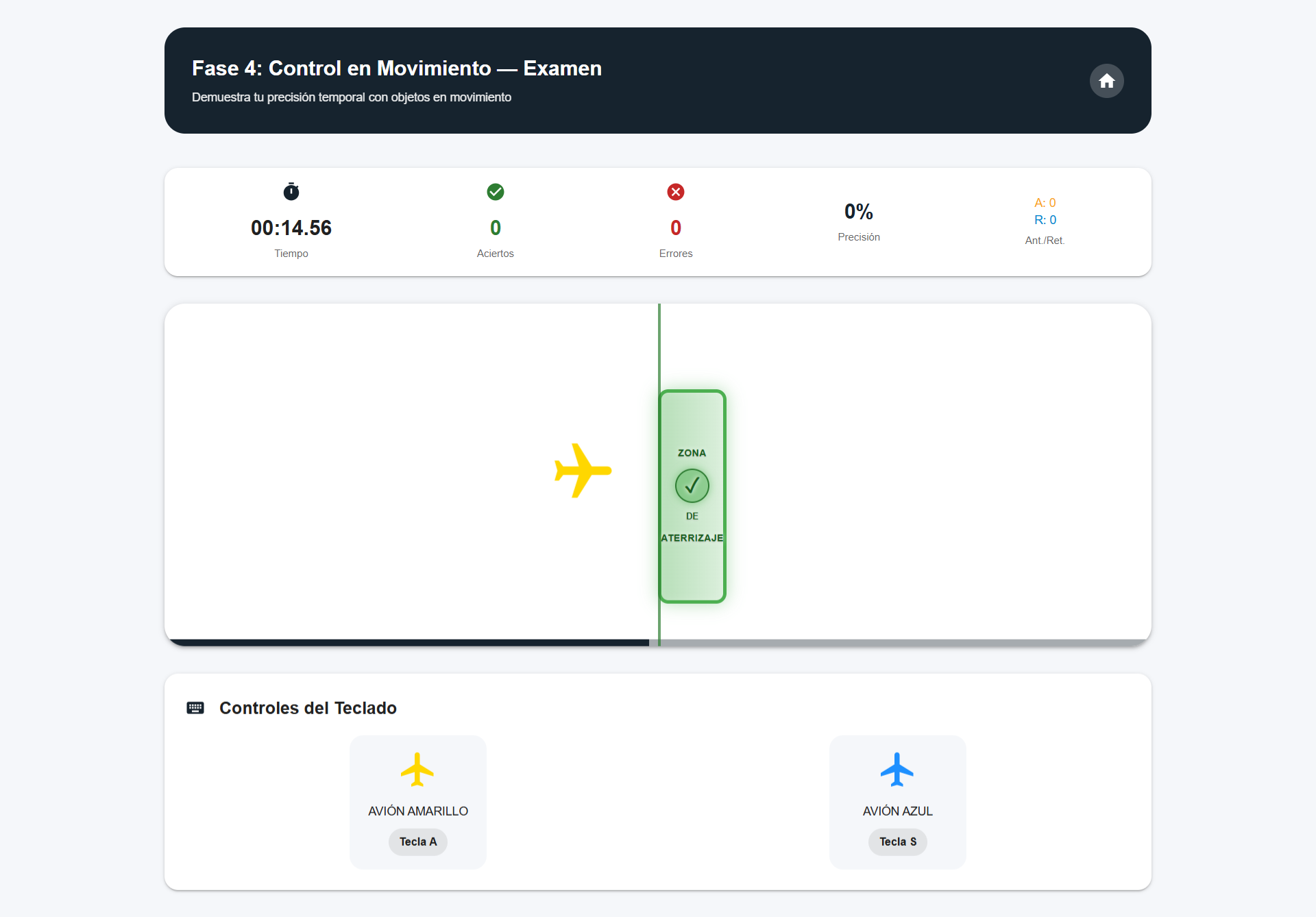The height and width of the screenshot is (917, 1316).
Task: Click the yellow plane icon for AVIÓN AMARILLO
Action: [x=417, y=769]
